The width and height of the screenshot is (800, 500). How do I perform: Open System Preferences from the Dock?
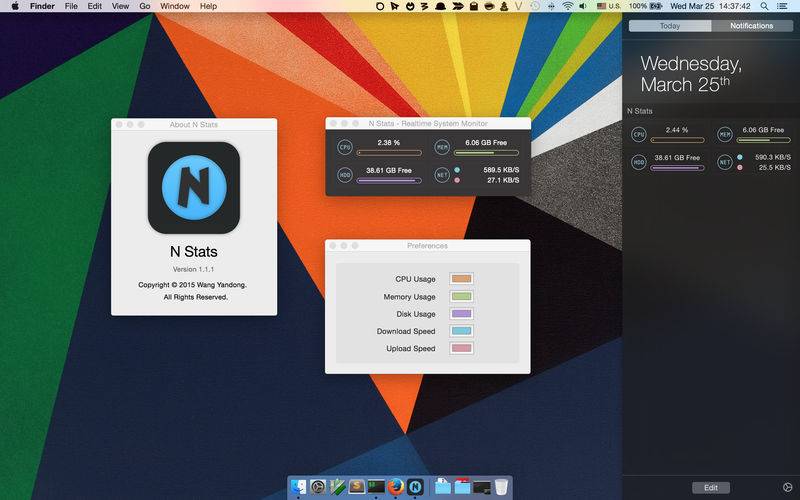tap(318, 487)
